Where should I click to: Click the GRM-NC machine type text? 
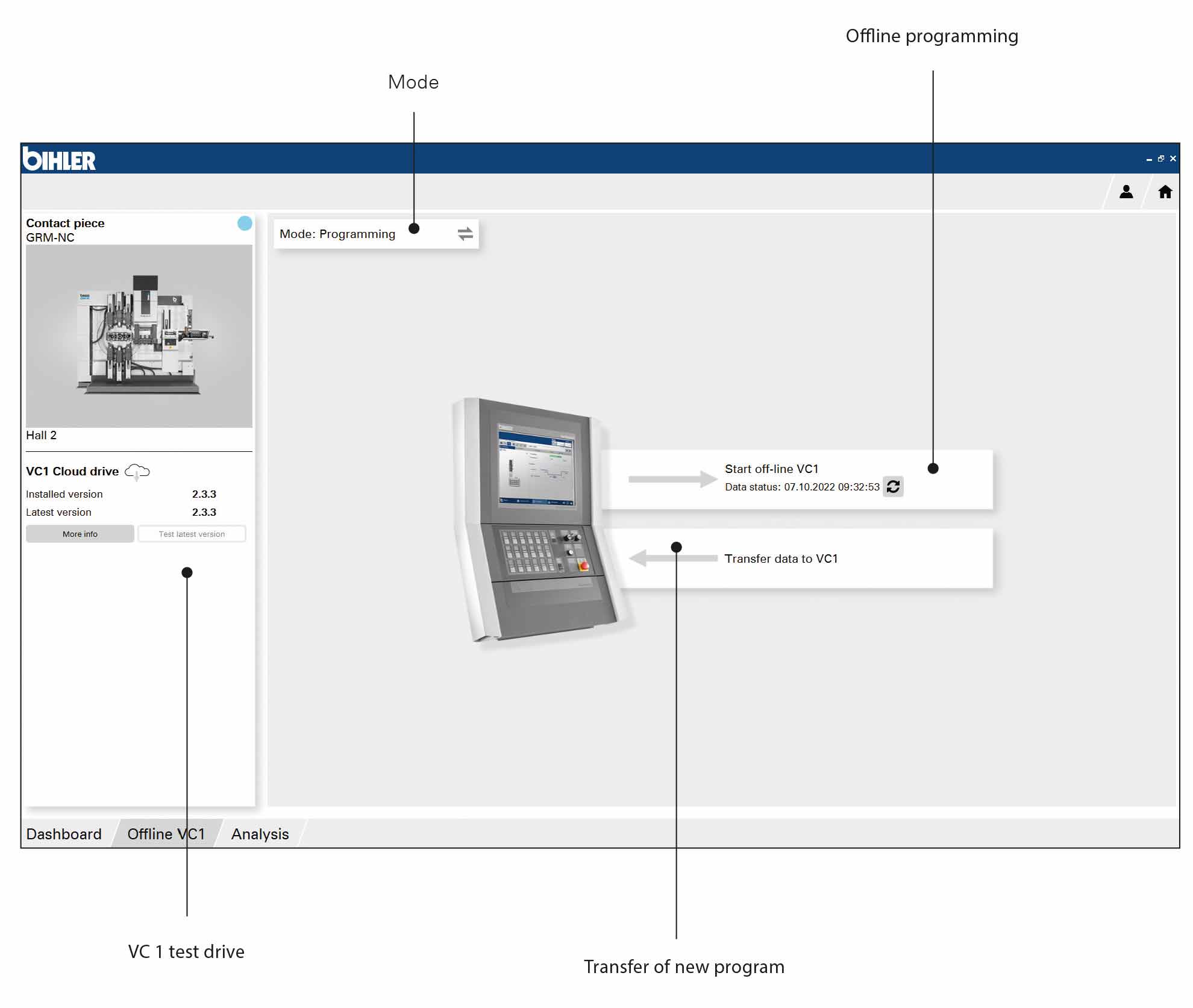click(x=50, y=237)
